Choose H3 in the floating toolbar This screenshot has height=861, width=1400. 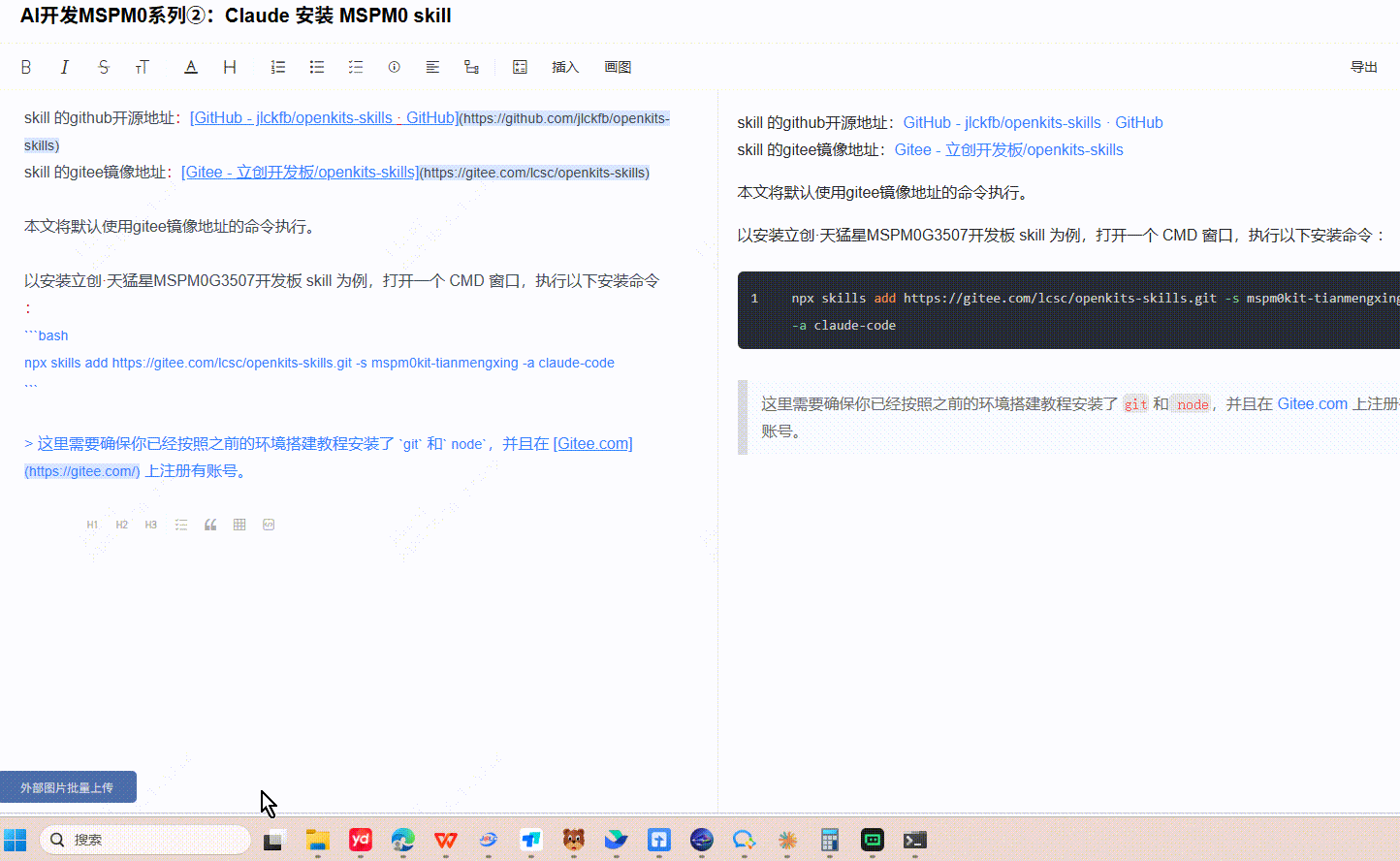pyautogui.click(x=150, y=525)
